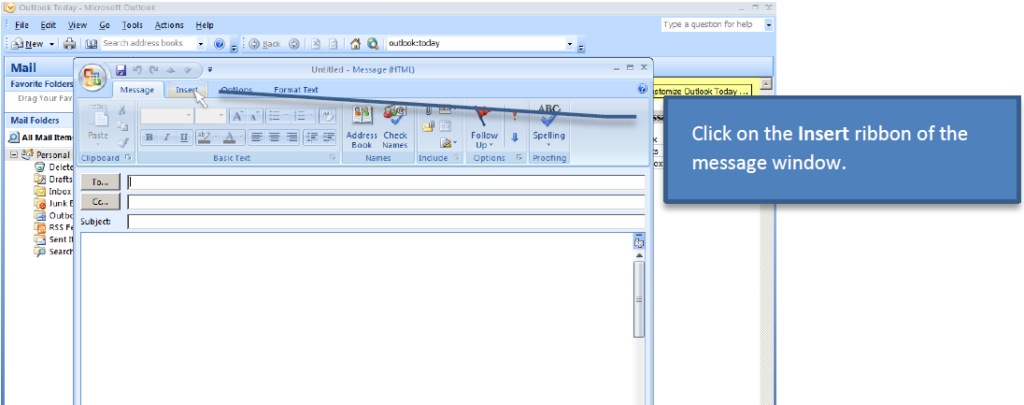Save the message using quick access Save icon
Image resolution: width=1024 pixels, height=405 pixels.
tap(120, 69)
